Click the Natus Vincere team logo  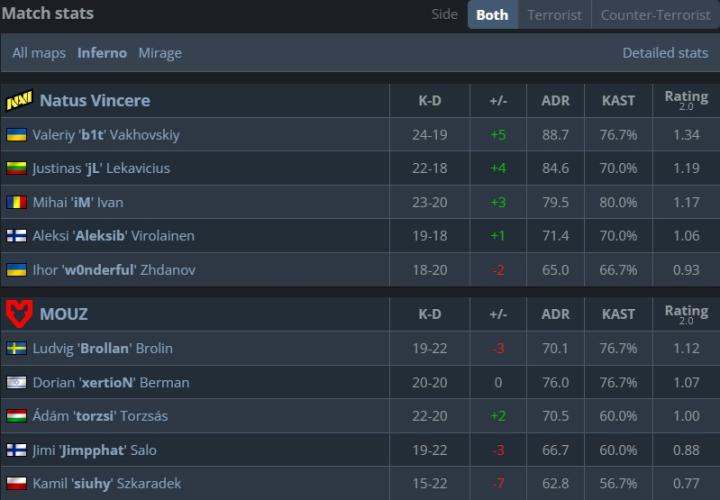point(18,101)
